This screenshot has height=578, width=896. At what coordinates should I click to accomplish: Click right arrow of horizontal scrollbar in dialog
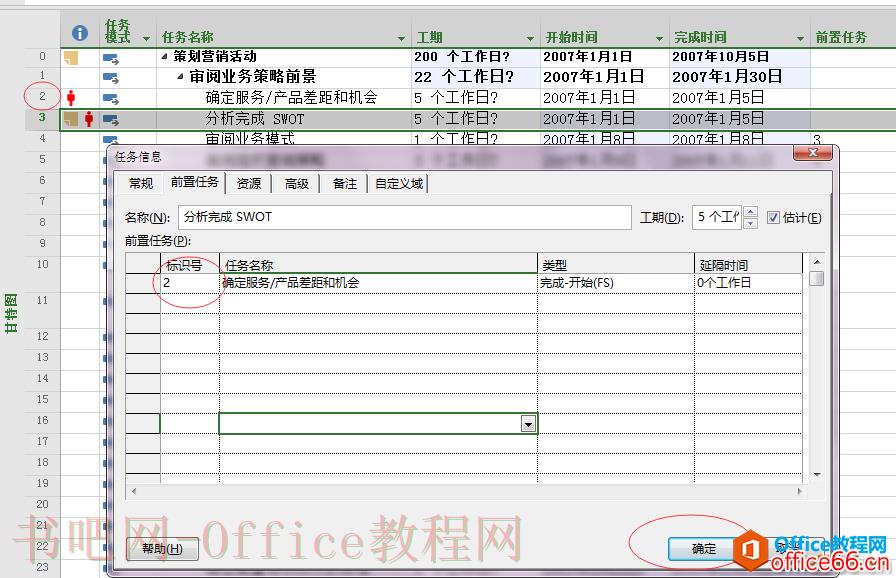point(799,491)
